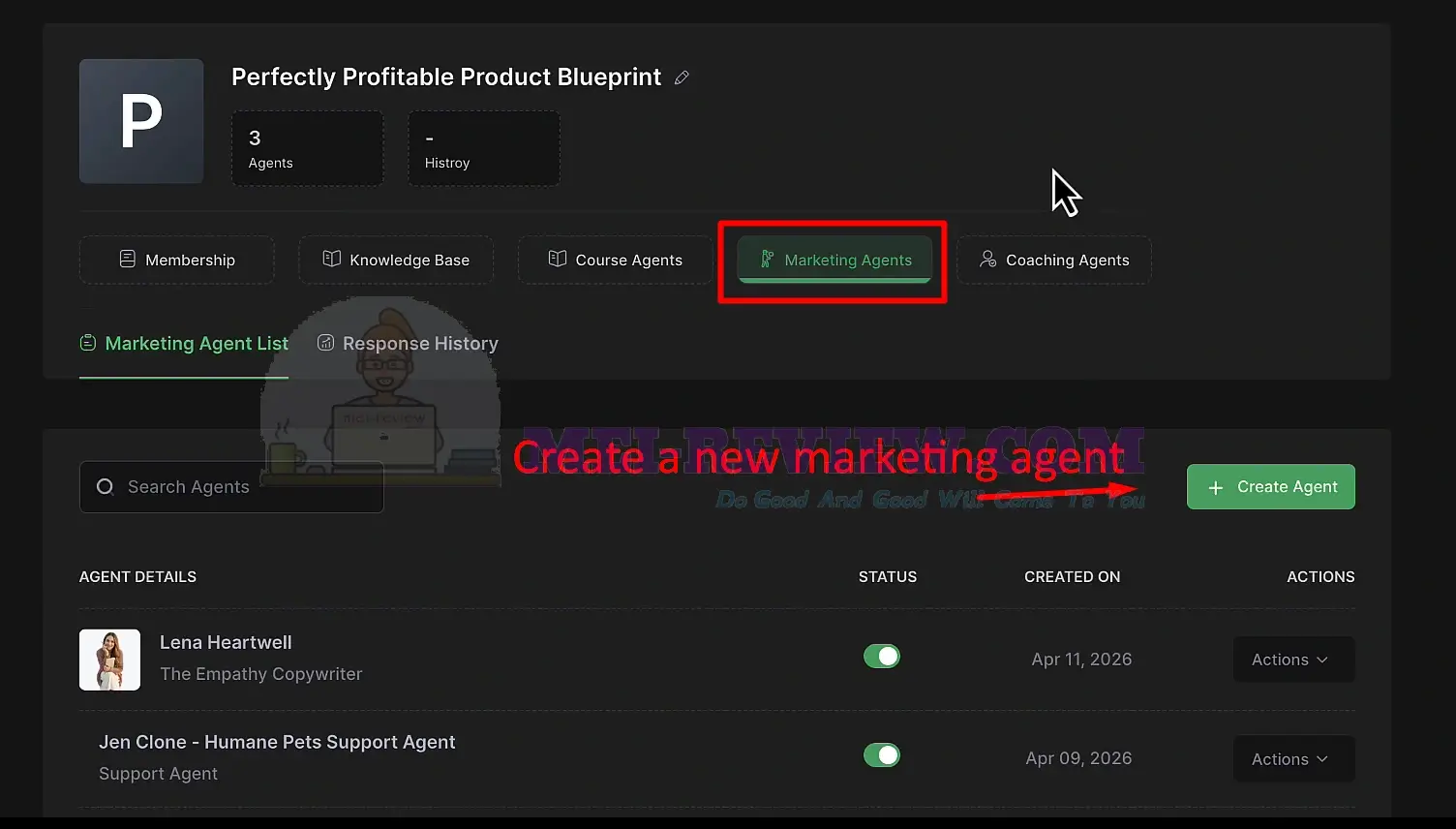Viewport: 1456px width, 829px height.
Task: Click the Membership tab icon
Action: click(127, 259)
